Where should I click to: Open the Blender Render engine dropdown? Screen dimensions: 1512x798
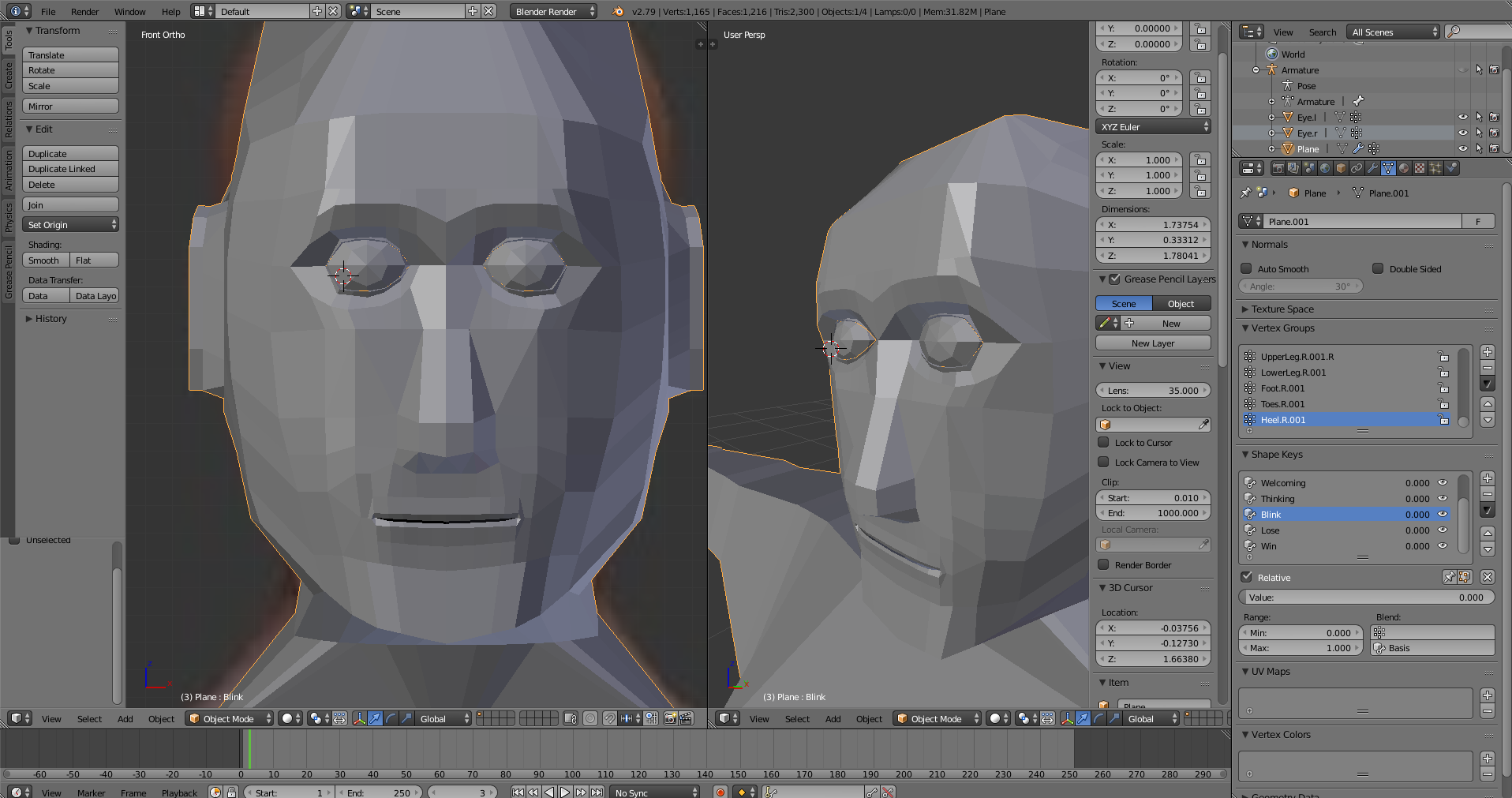(555, 11)
